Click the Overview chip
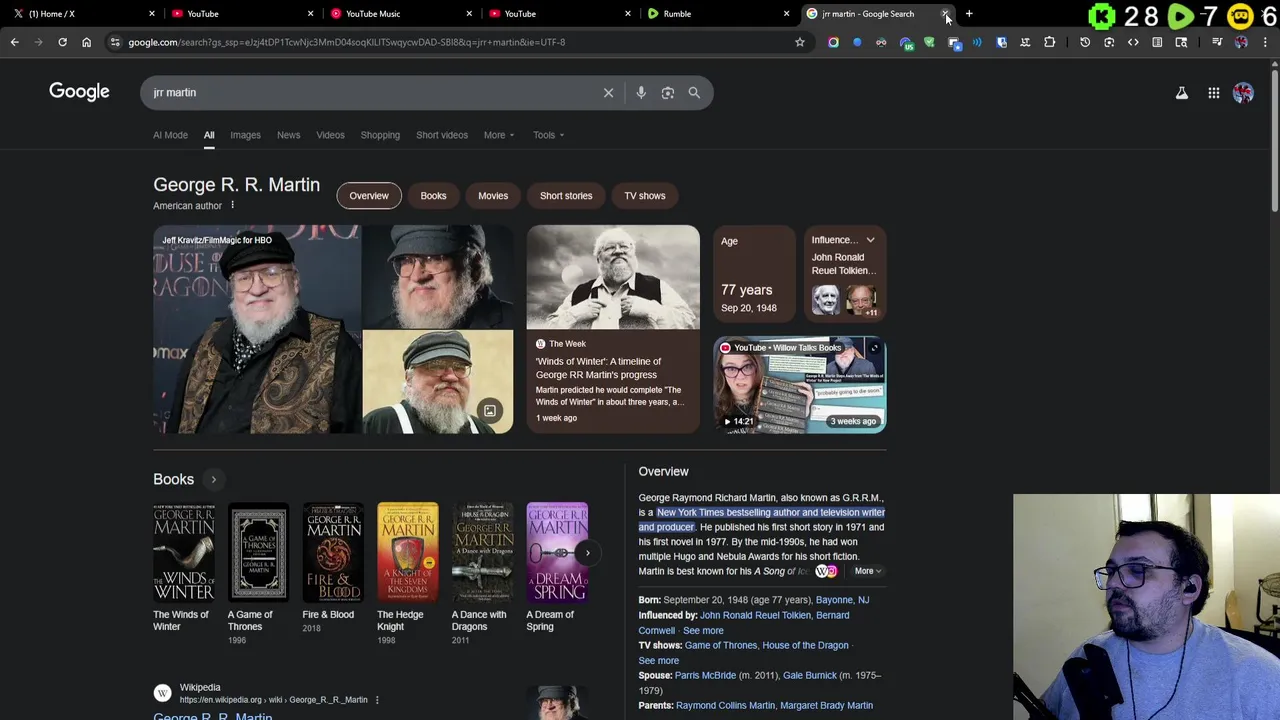The height and width of the screenshot is (720, 1280). (x=369, y=196)
